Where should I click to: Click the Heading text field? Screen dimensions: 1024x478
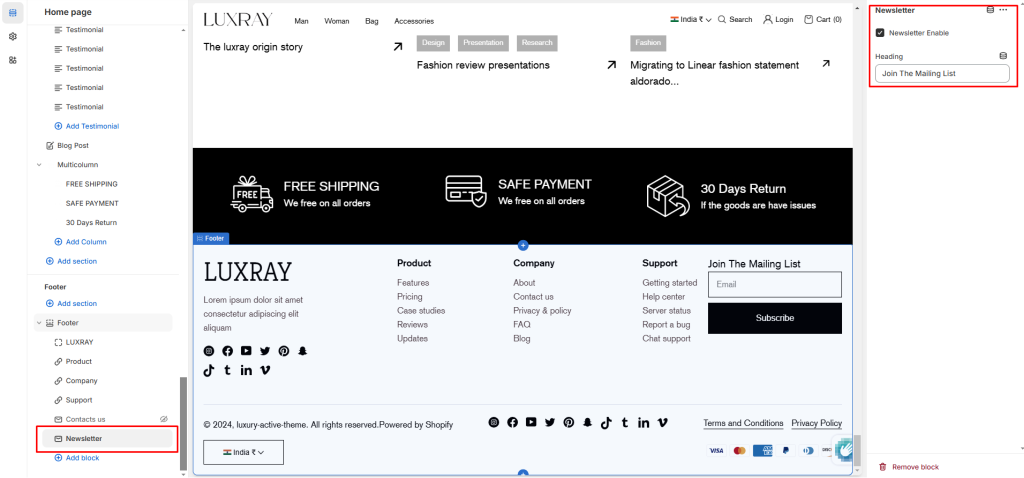[x=942, y=74]
